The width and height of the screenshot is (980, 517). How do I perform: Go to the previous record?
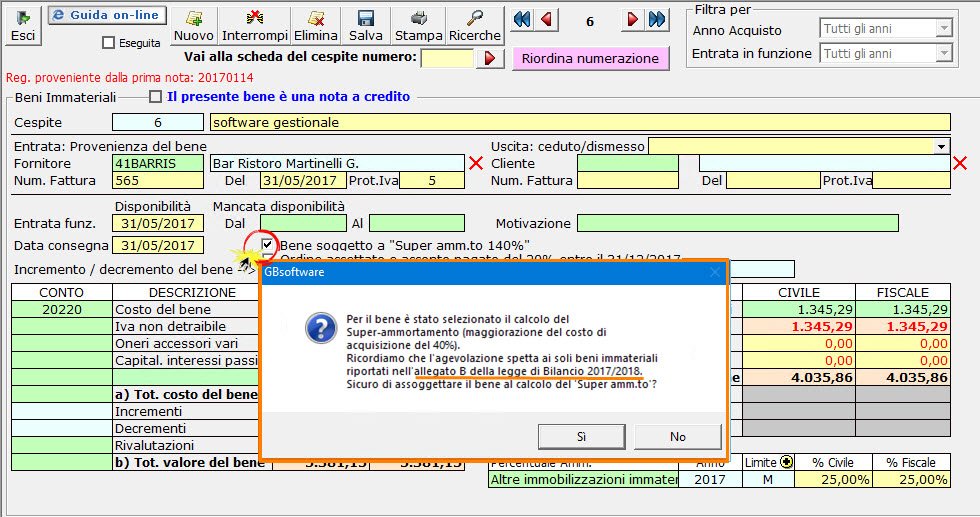click(x=547, y=20)
